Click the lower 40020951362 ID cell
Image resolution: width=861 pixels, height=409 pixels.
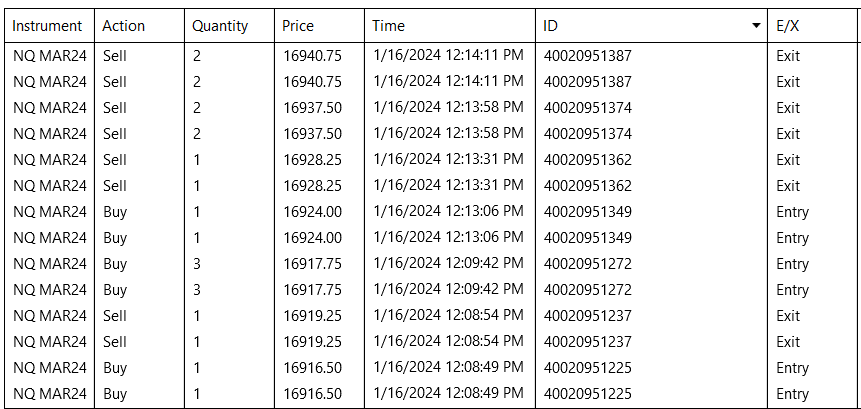(588, 186)
